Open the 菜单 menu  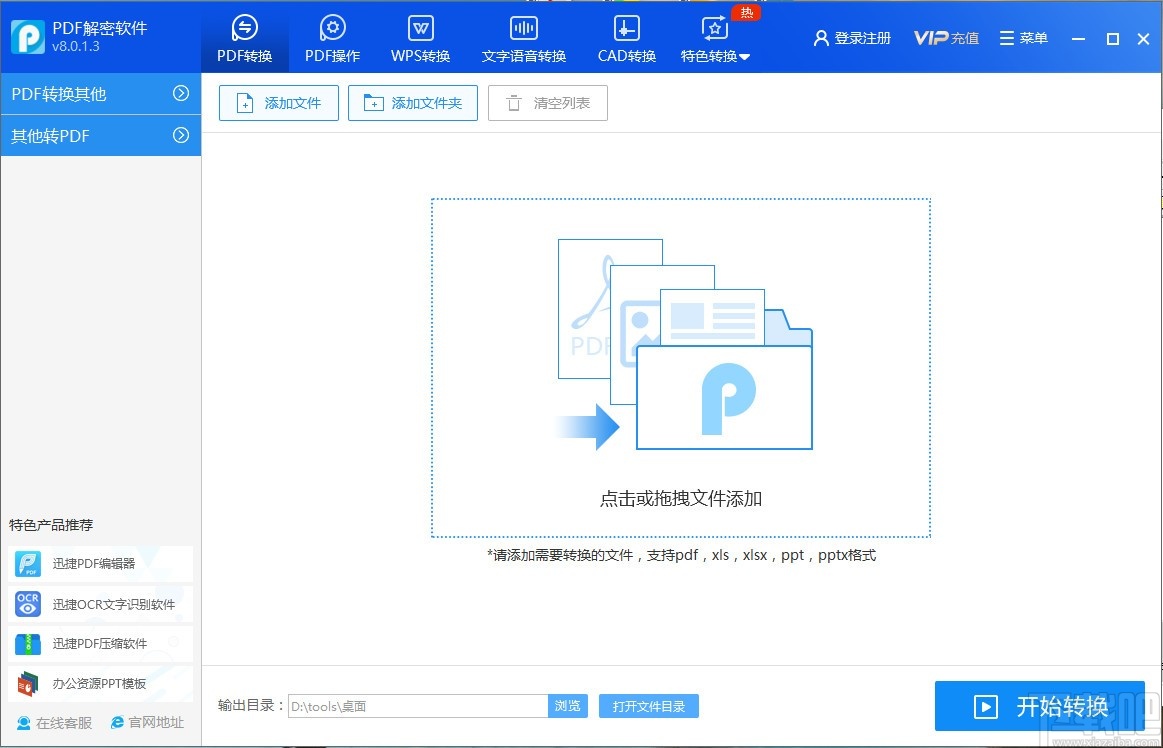(x=1022, y=37)
